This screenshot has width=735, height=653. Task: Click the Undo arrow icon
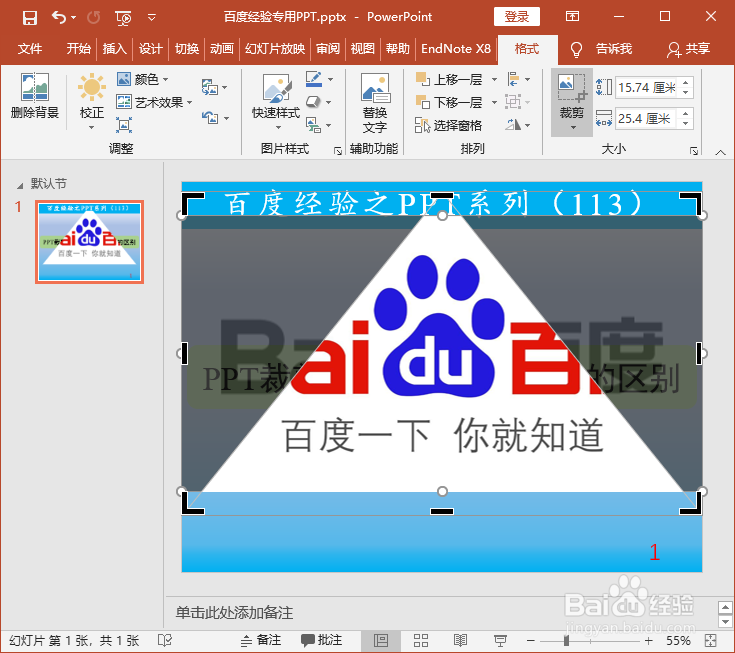(59, 17)
